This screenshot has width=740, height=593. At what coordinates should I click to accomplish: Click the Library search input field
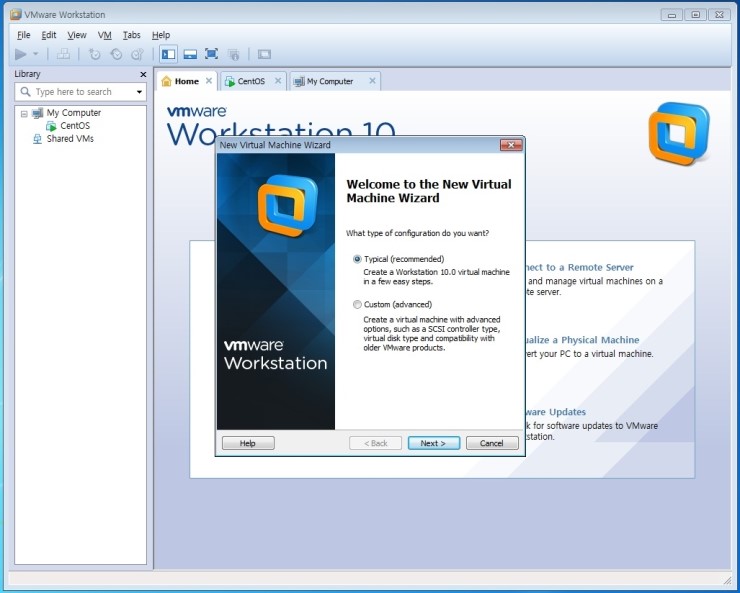point(80,92)
